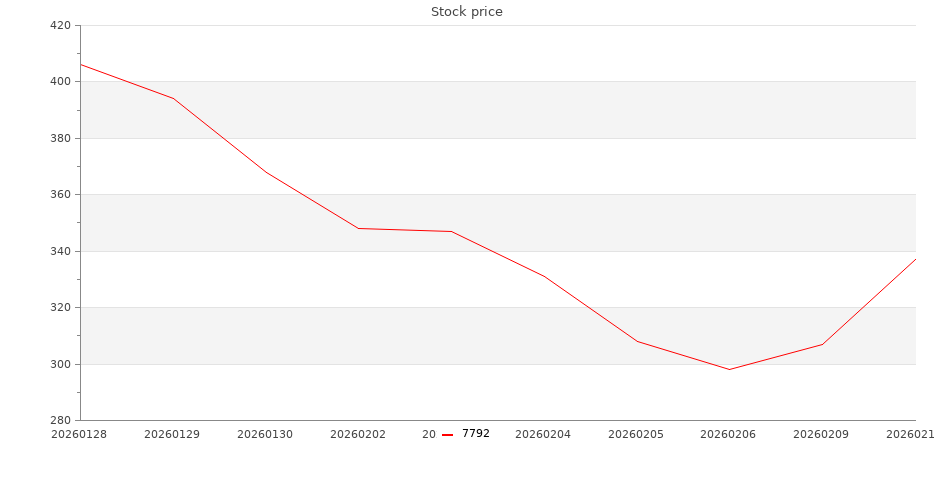Click the 320 y-axis value label

pos(60,308)
